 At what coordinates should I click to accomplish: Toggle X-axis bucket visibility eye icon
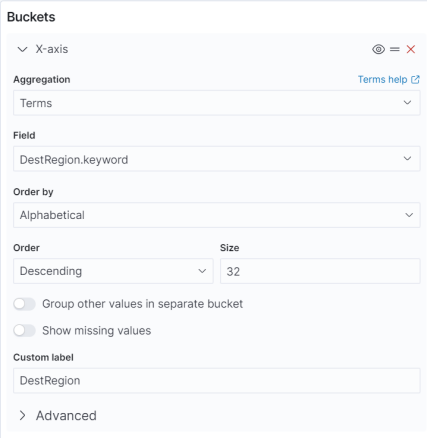coord(378,49)
